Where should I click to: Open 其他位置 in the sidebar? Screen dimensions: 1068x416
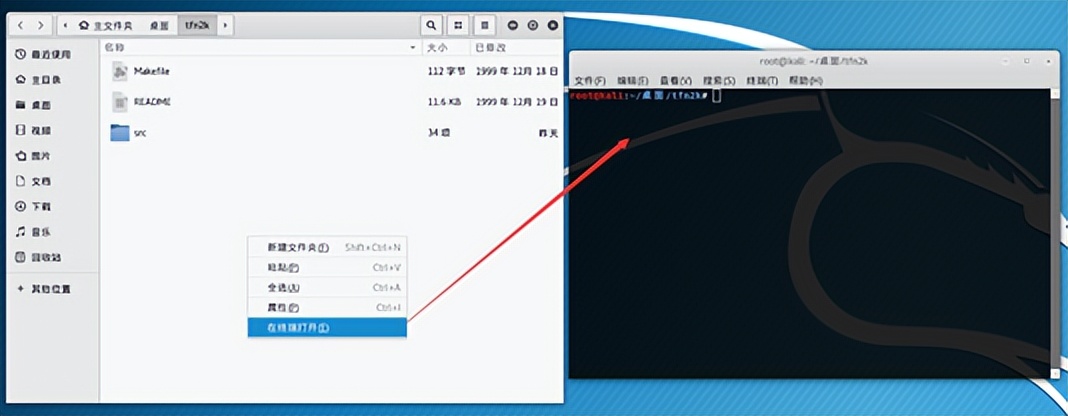(x=44, y=289)
